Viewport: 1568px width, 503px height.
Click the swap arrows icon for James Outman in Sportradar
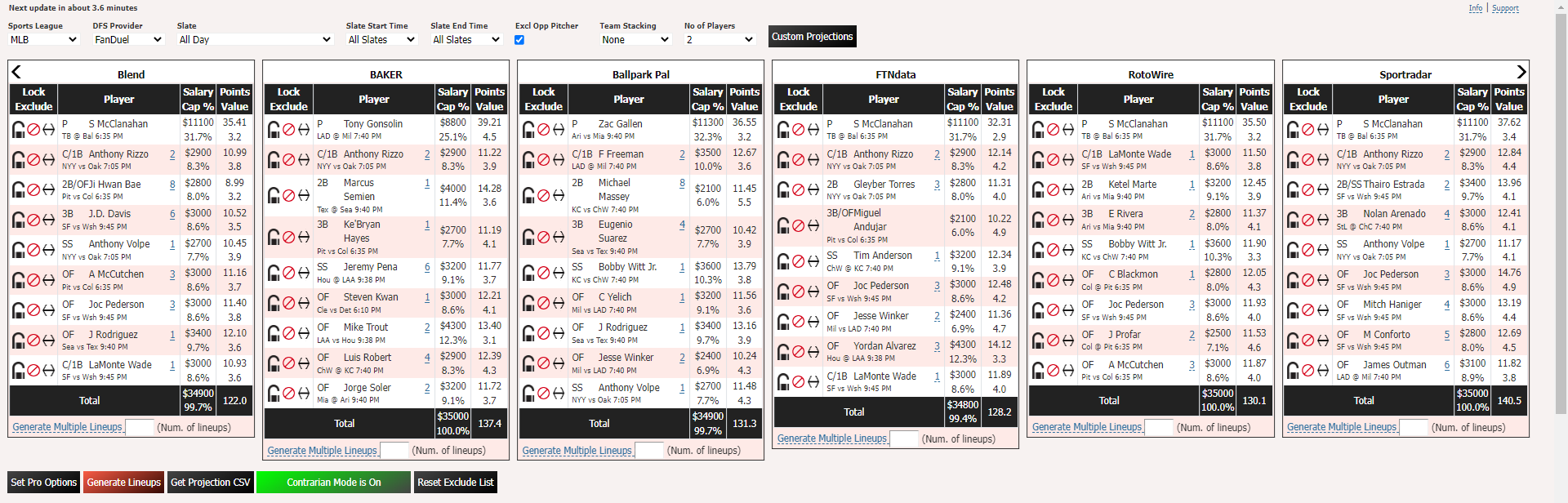coord(1322,371)
